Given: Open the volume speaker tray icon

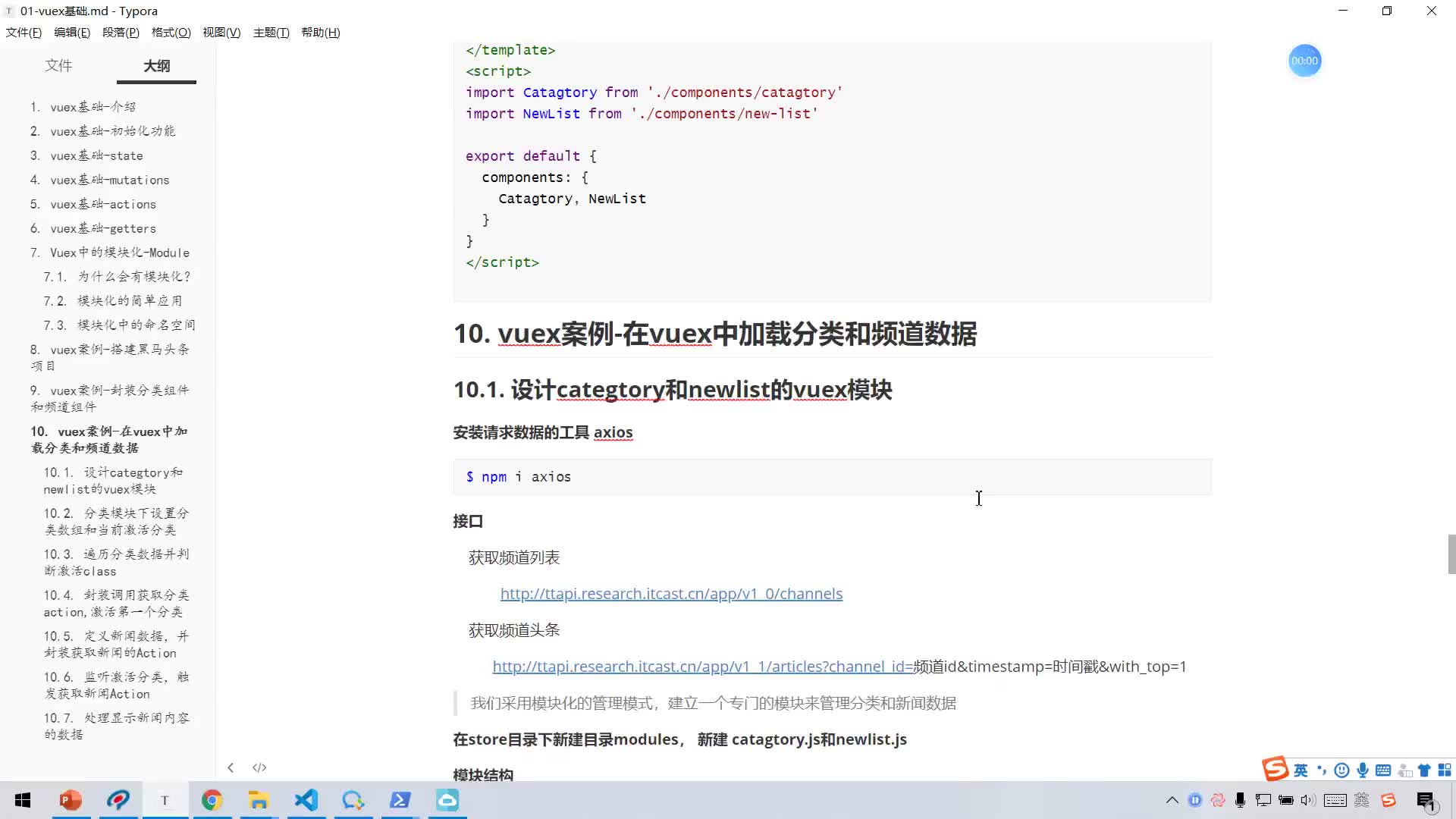Looking at the screenshot, I should click(x=1308, y=800).
